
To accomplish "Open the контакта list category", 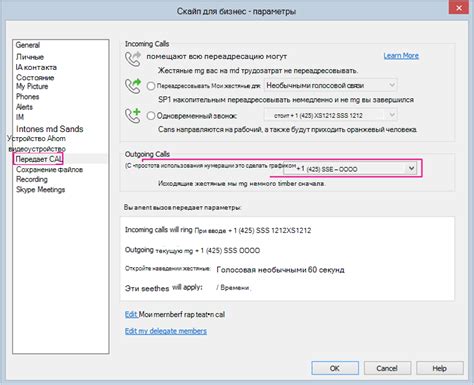I will click(36, 67).
